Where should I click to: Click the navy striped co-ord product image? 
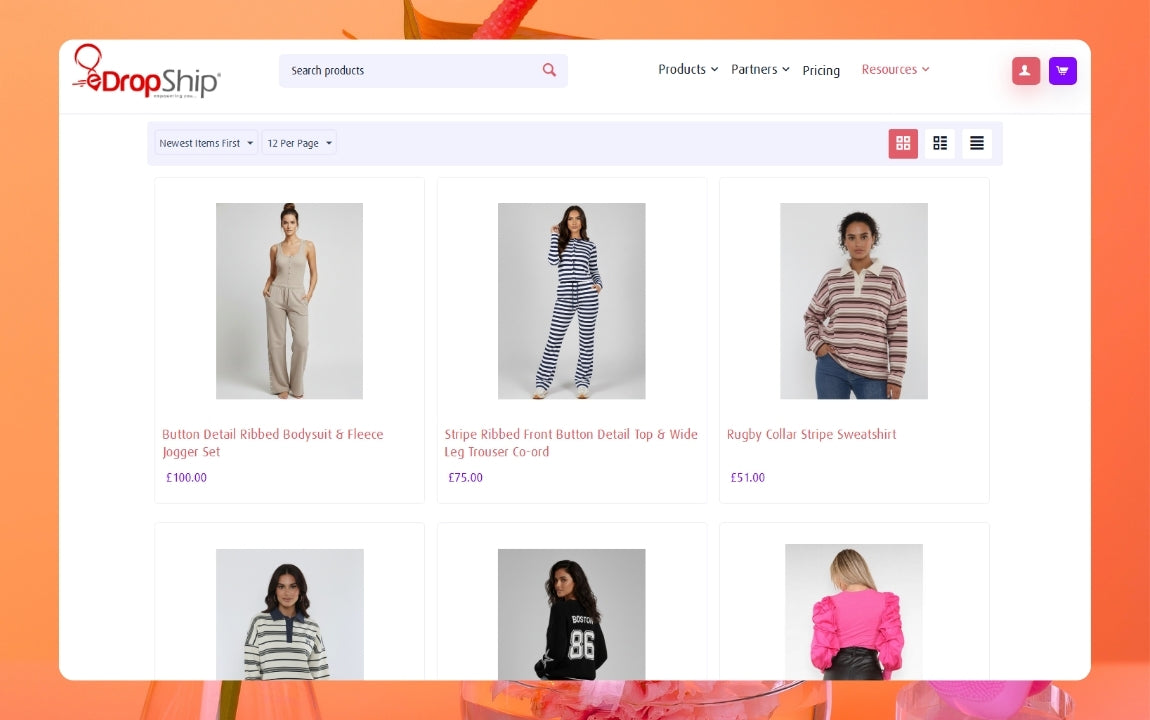point(571,301)
